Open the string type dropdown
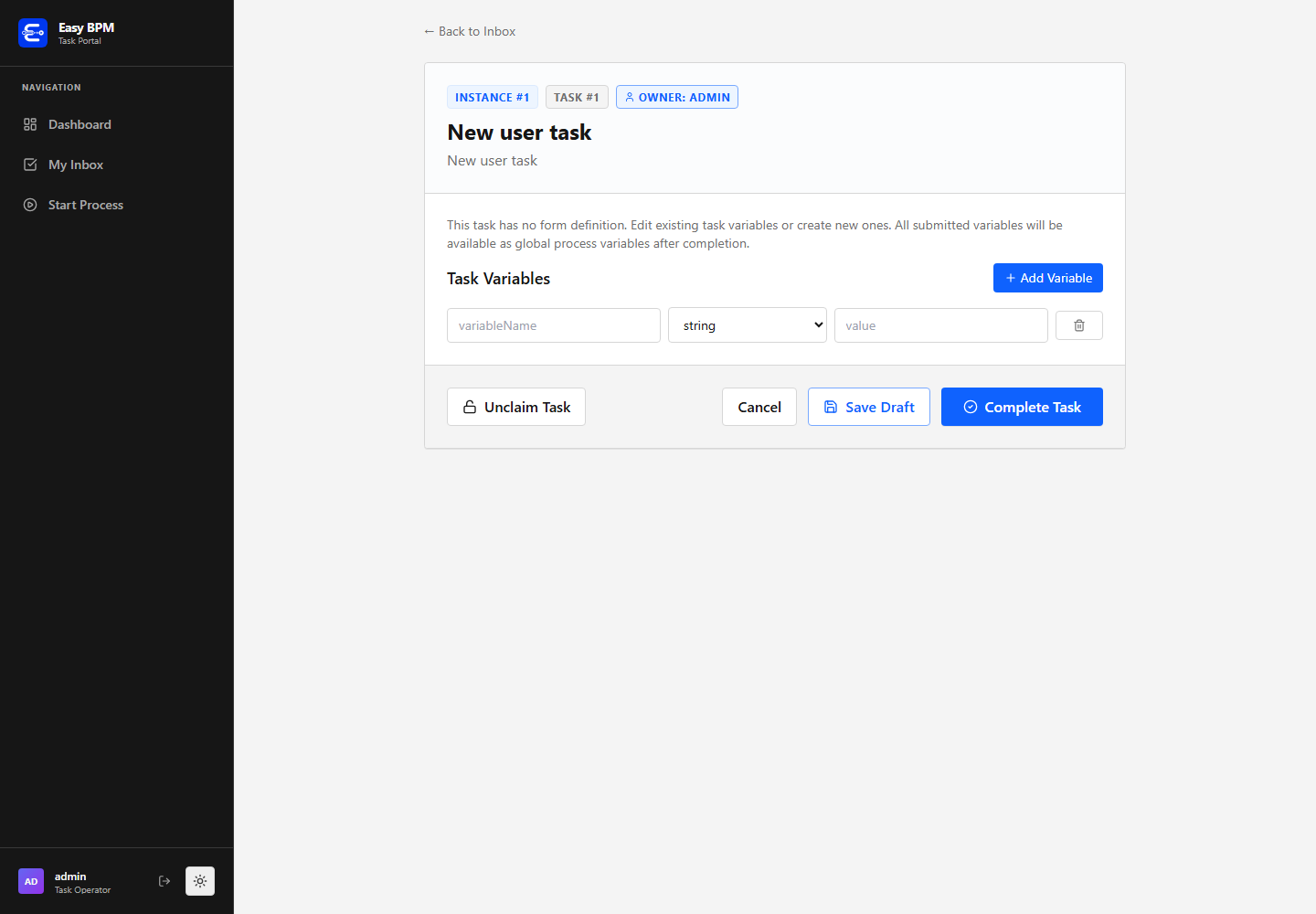Viewport: 1316px width, 914px height. pos(748,325)
